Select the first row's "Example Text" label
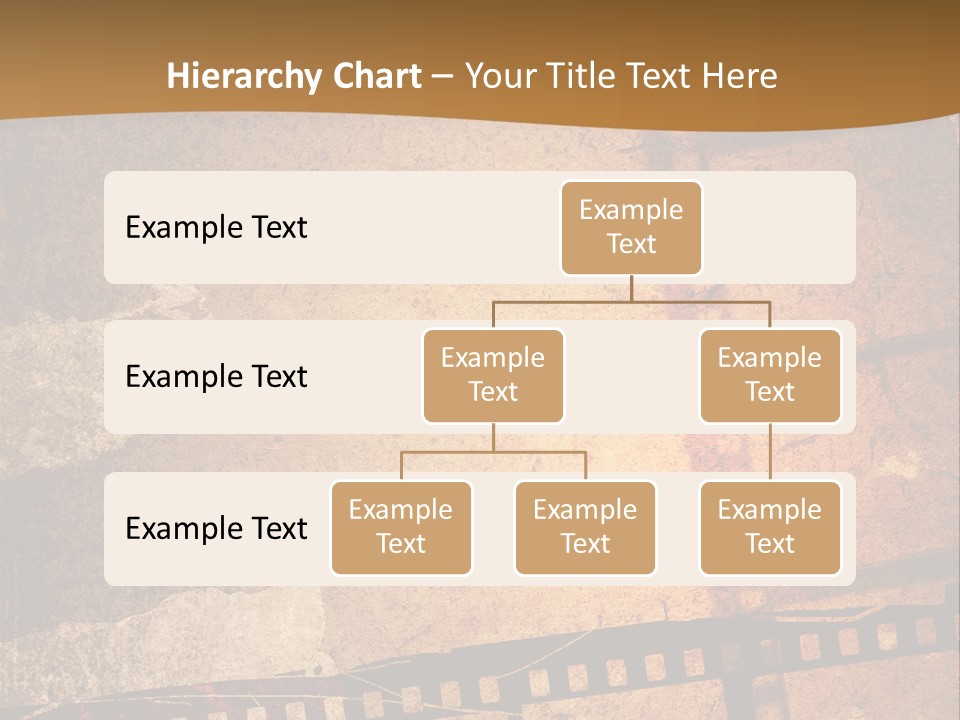This screenshot has width=960, height=720. [216, 227]
